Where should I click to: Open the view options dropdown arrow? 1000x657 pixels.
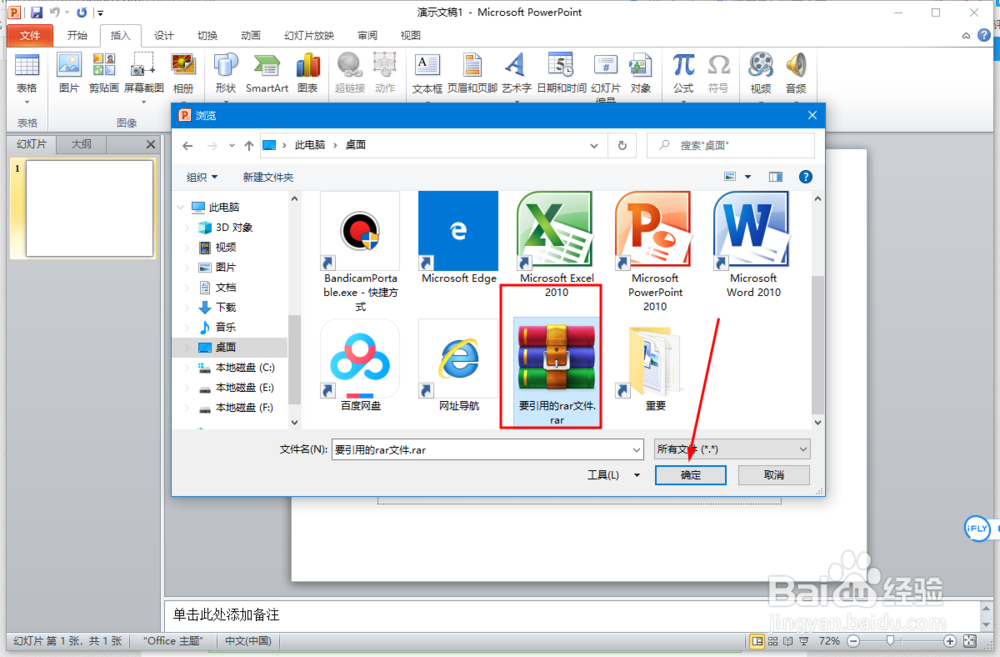pyautogui.click(x=747, y=177)
